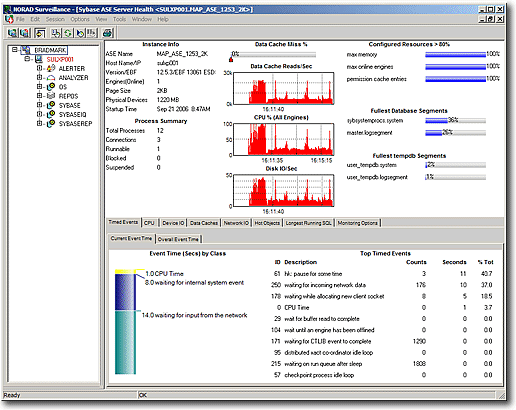Click the connect-to-server toolbar icon with globe
This screenshot has height=410, width=516.
tap(13, 33)
